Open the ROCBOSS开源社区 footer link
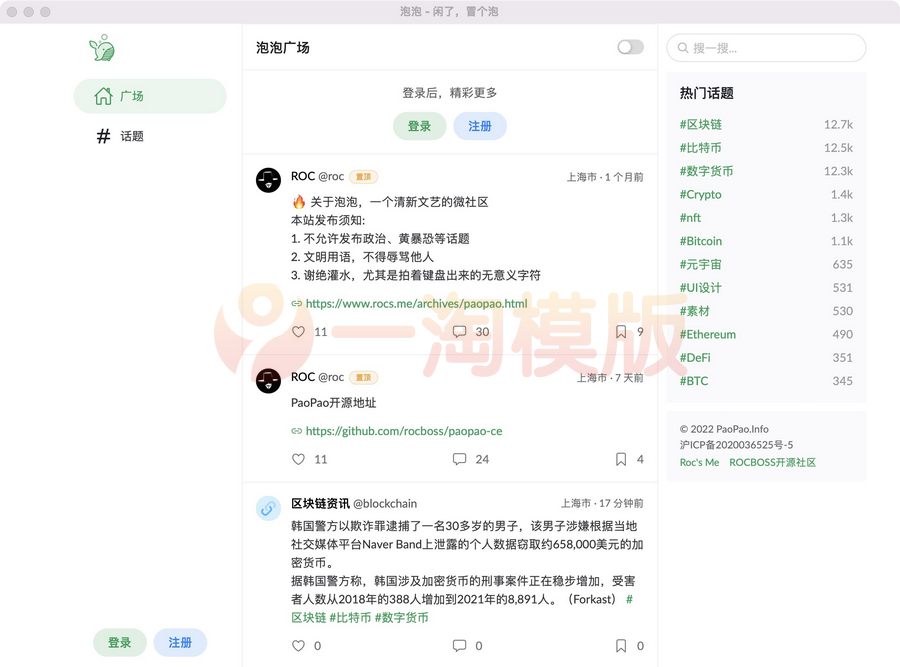The height and width of the screenshot is (667, 900). pyautogui.click(x=773, y=463)
